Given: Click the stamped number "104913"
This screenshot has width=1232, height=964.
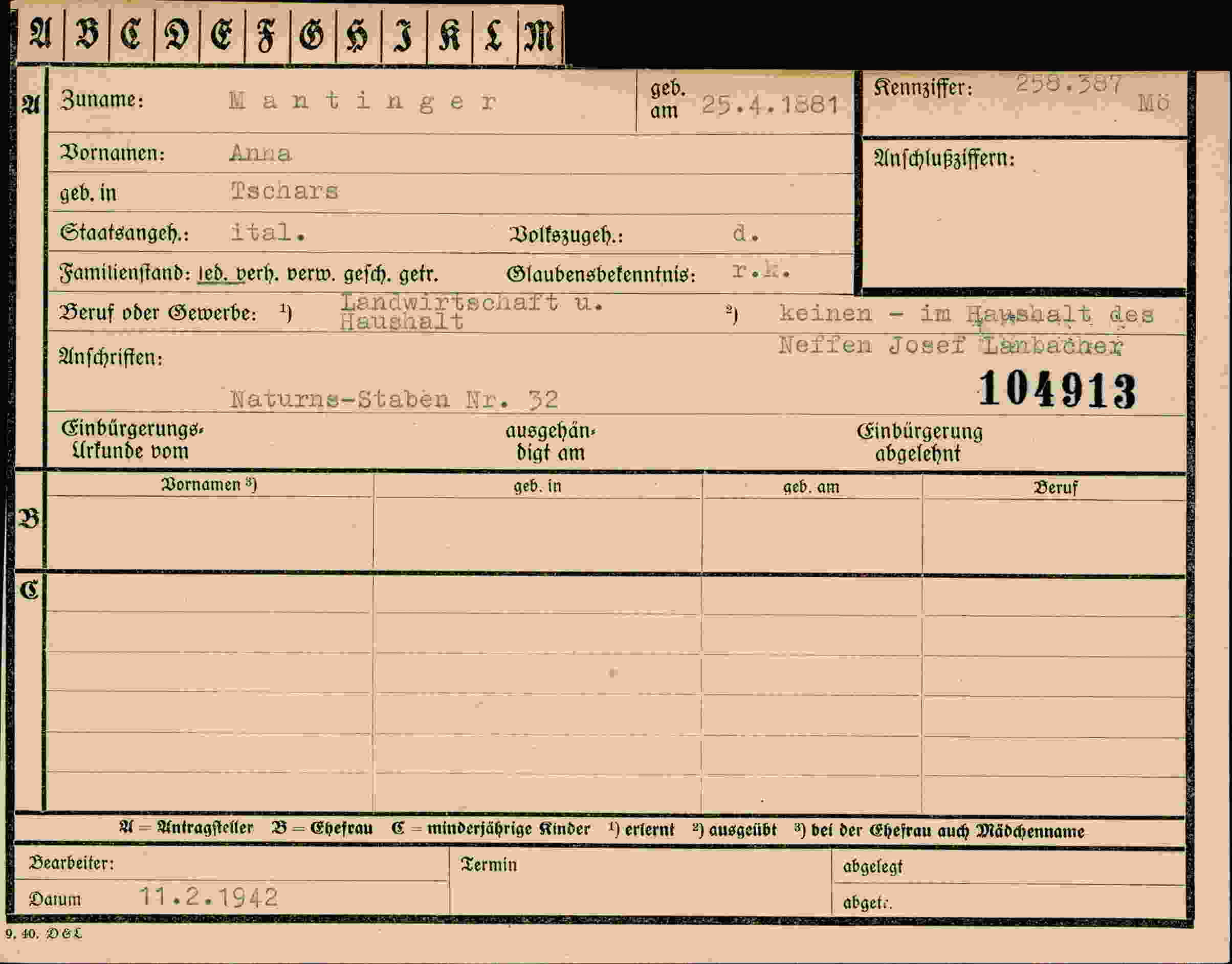Looking at the screenshot, I should (x=1057, y=389).
